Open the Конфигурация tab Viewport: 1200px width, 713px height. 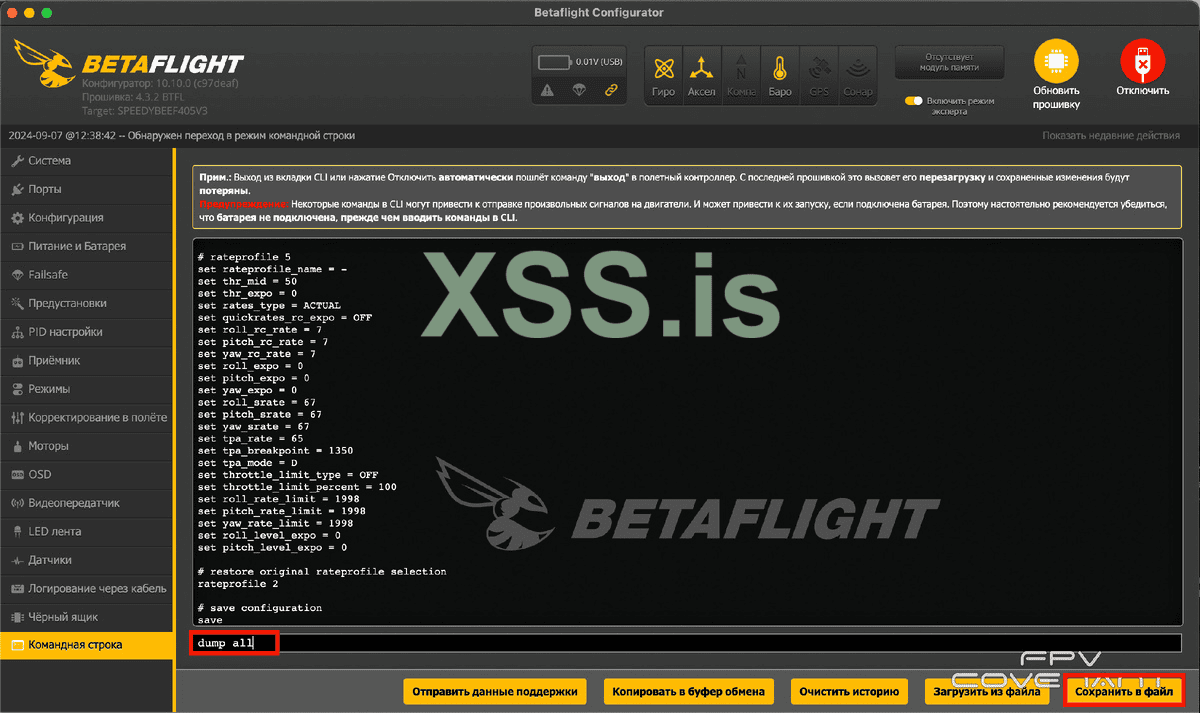87,218
